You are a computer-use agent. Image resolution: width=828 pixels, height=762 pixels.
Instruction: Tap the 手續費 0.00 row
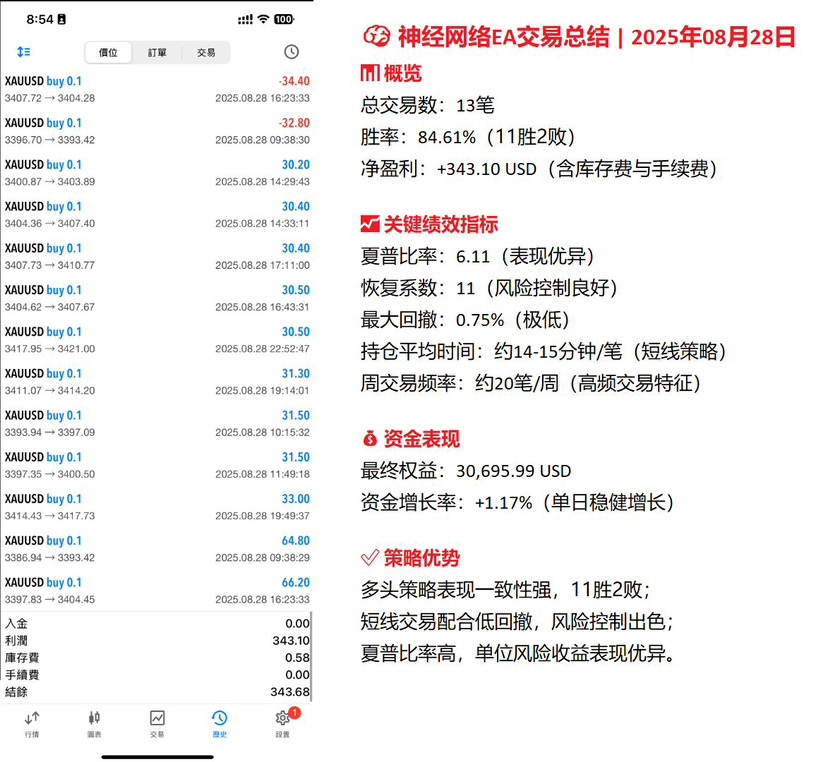tap(157, 674)
